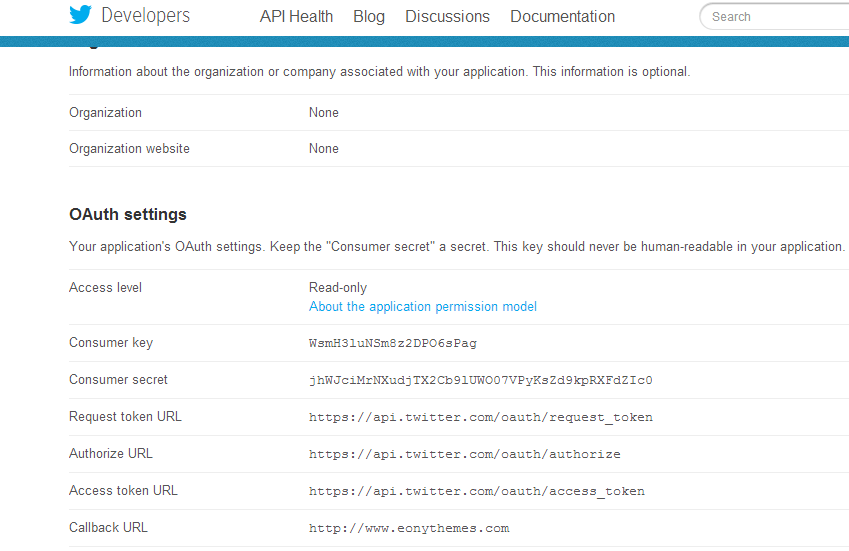The width and height of the screenshot is (849, 551).
Task: Click the request_token URL value
Action: click(x=480, y=417)
